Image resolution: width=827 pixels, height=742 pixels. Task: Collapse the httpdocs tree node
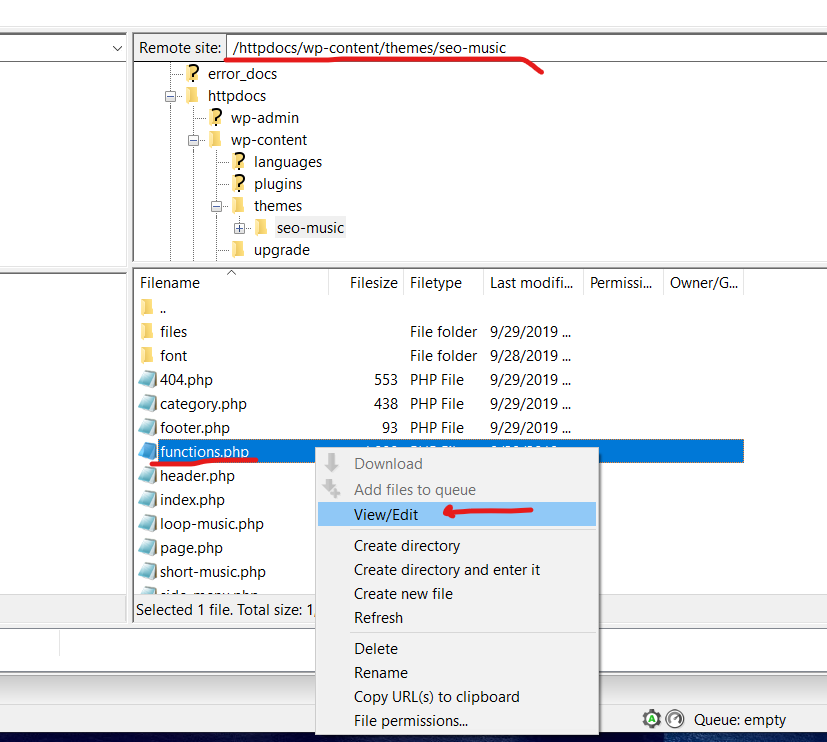point(170,96)
